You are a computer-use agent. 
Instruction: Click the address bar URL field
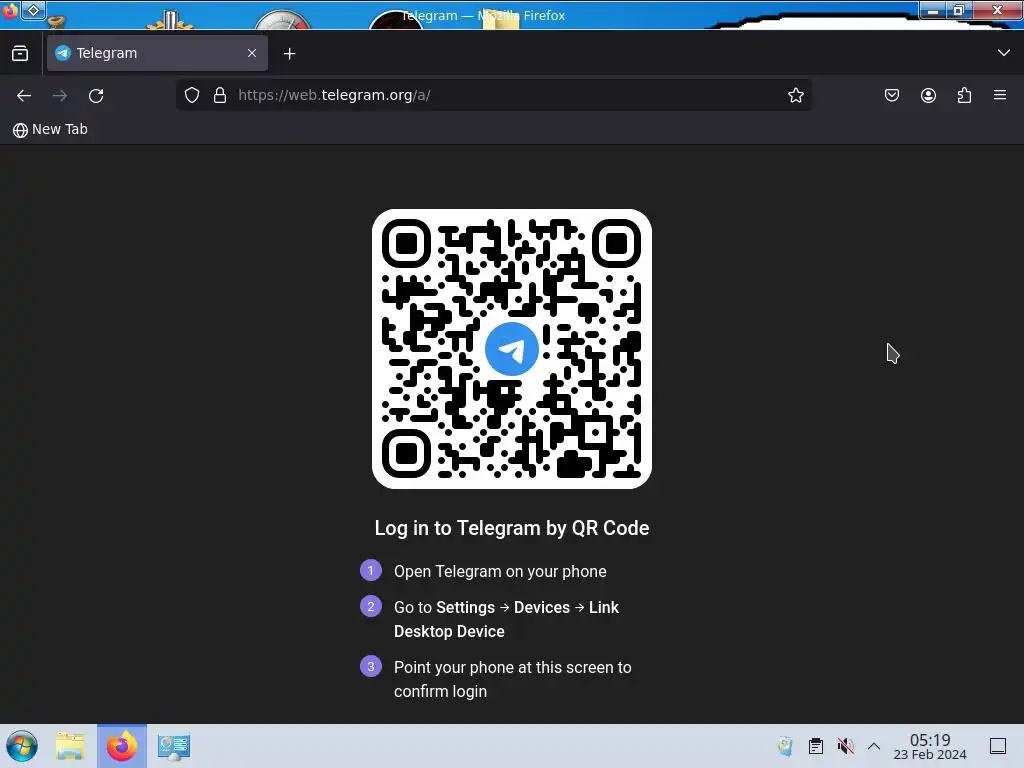coord(493,95)
